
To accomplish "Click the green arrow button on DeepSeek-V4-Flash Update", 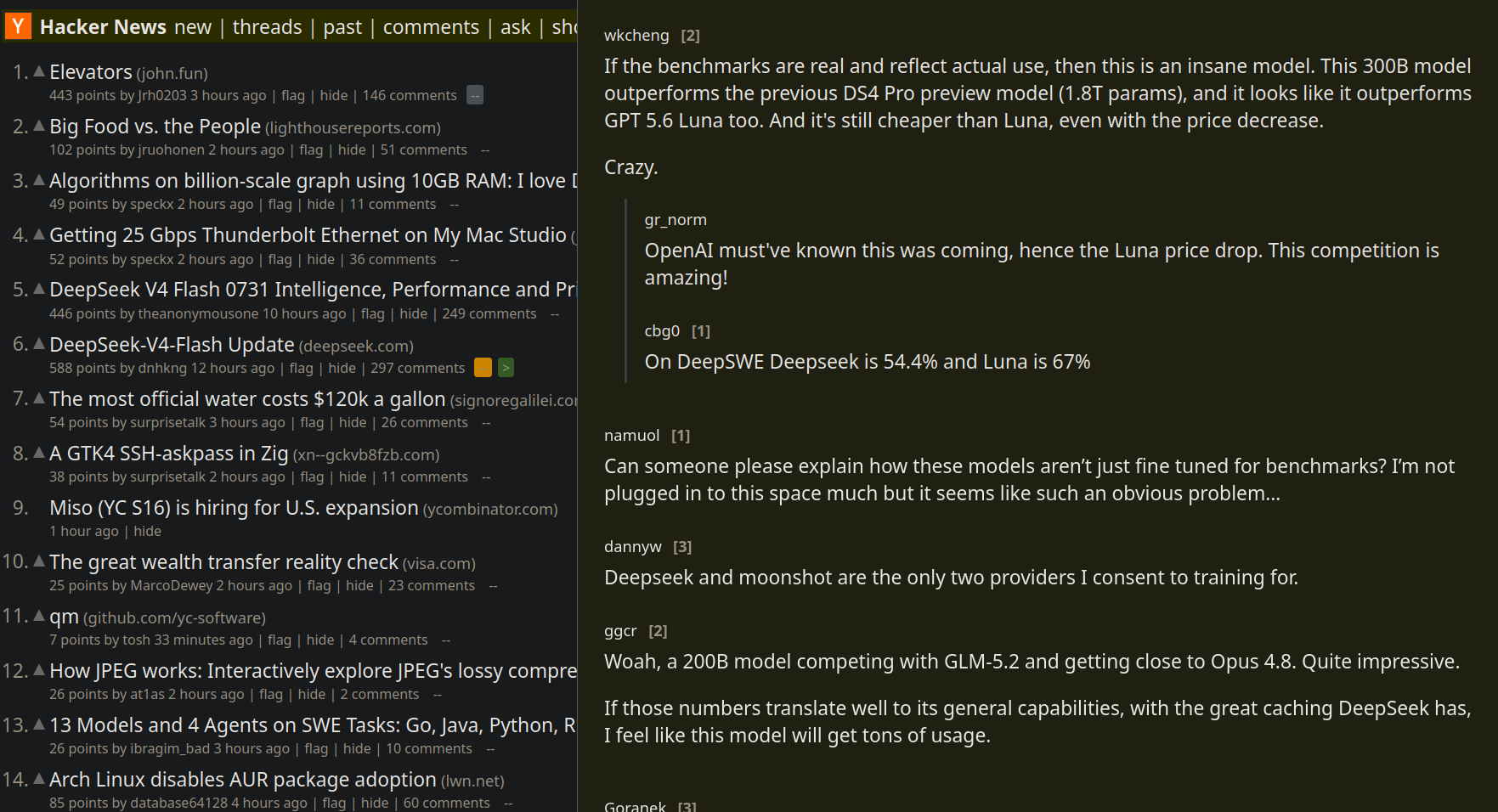I will [506, 368].
